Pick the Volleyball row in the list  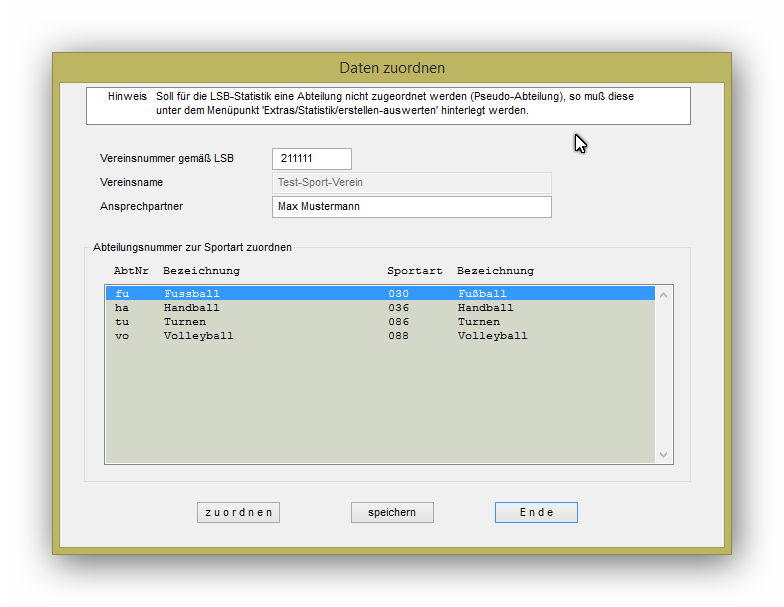(380, 336)
